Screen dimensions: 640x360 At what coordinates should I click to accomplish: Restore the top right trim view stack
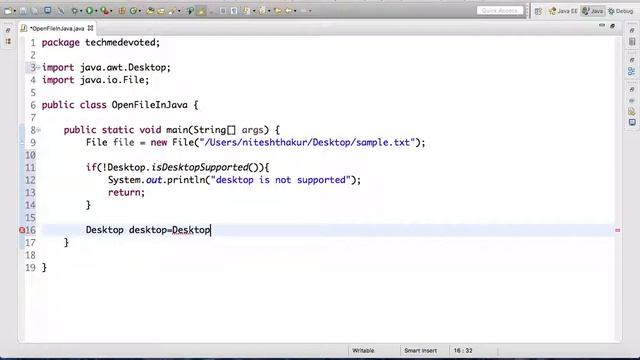point(632,30)
